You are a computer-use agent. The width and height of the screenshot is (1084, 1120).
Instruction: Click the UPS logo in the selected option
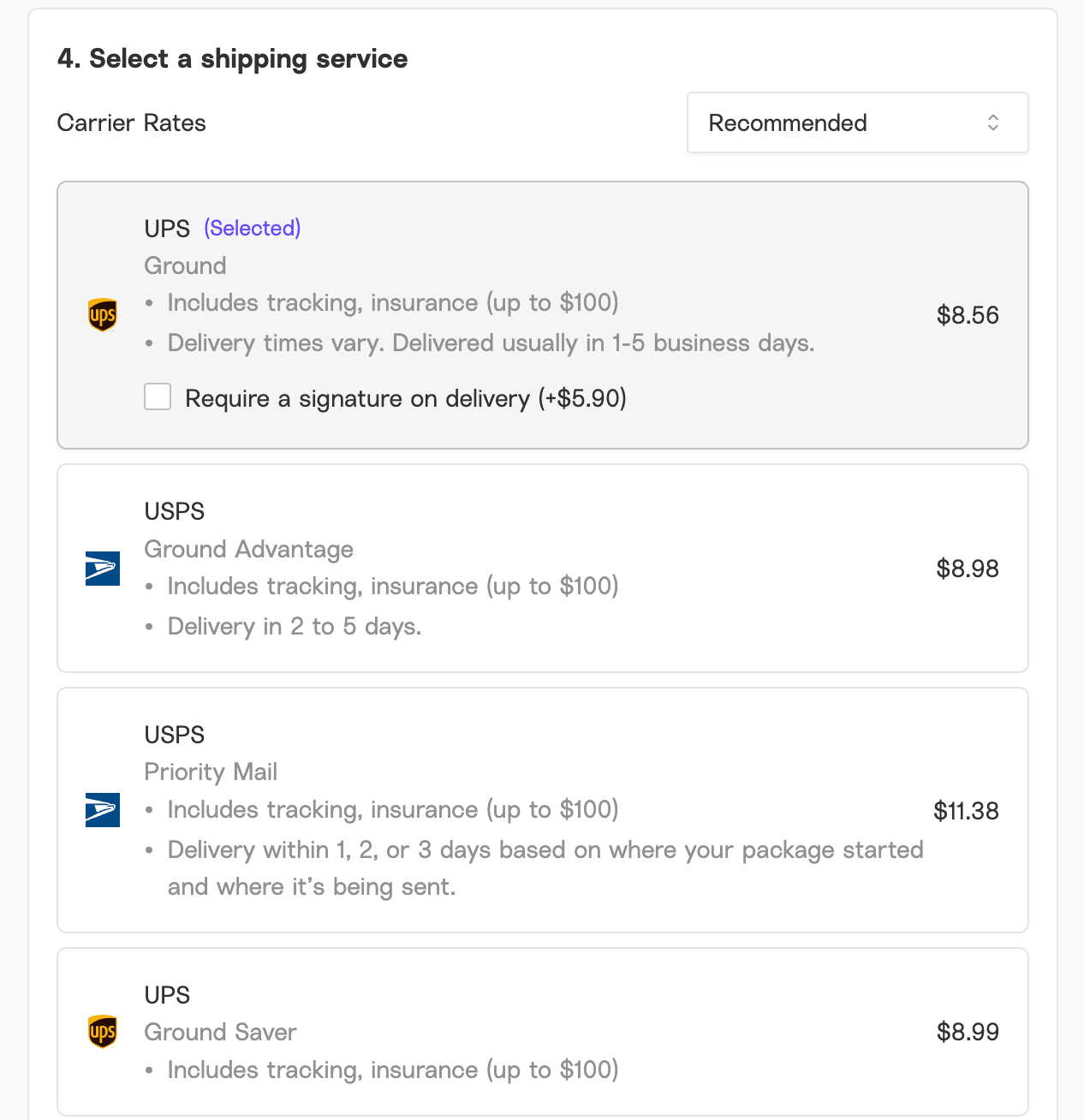102,314
